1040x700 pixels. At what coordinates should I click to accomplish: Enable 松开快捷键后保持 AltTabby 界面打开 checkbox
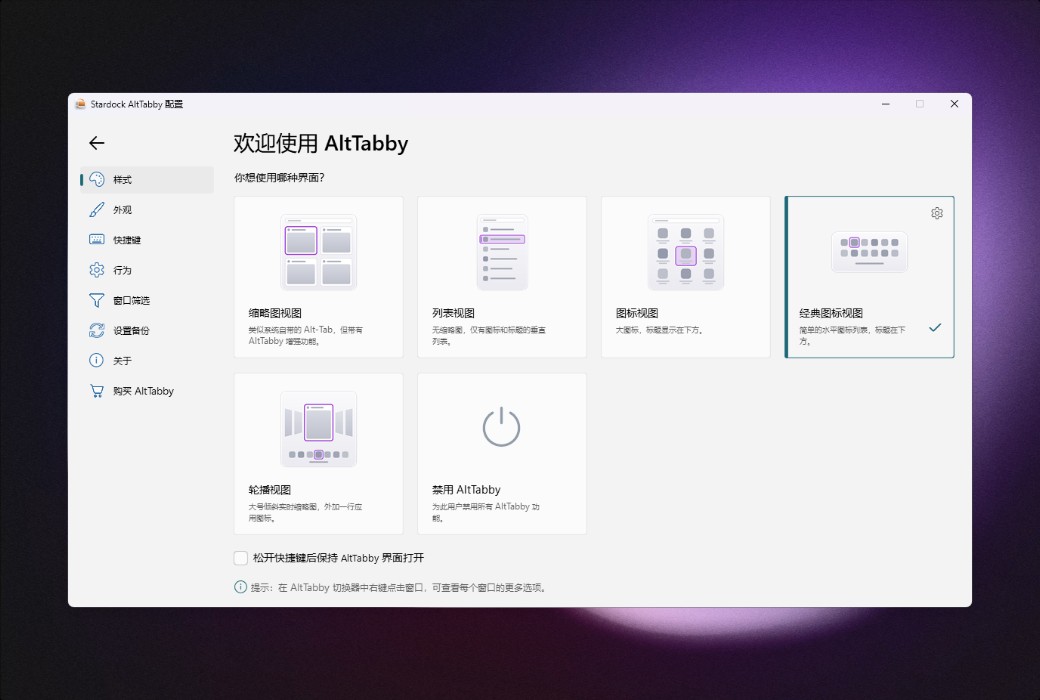coord(241,558)
